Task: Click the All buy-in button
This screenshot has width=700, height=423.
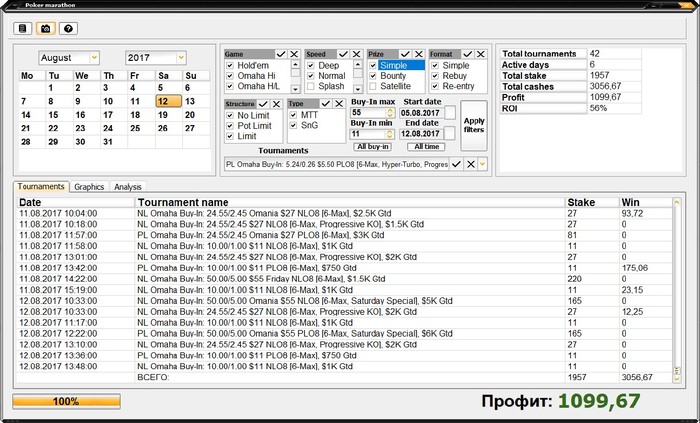Action: tap(373, 147)
